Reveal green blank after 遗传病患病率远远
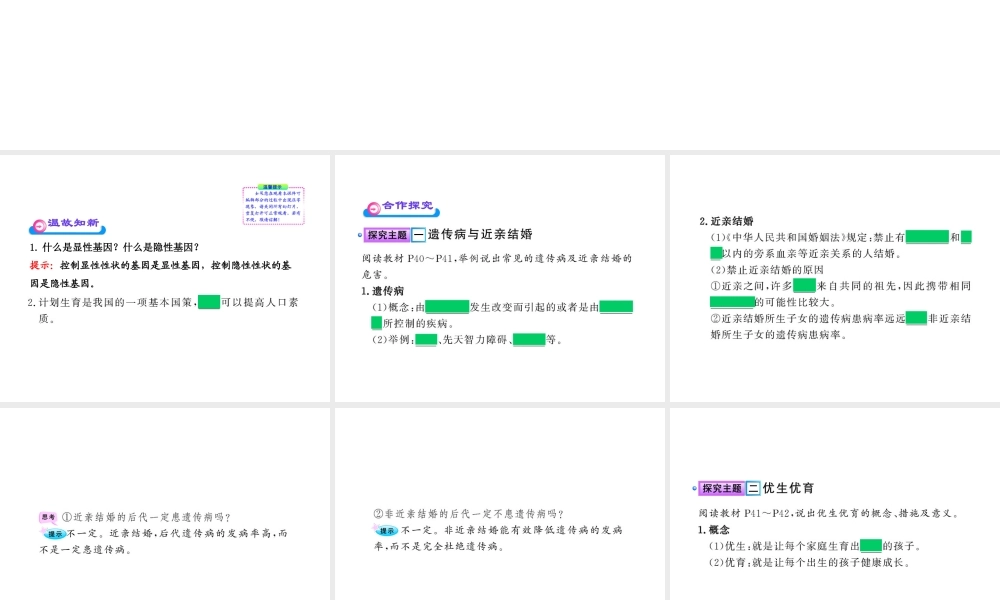Viewport: 1000px width, 600px height. (916, 318)
